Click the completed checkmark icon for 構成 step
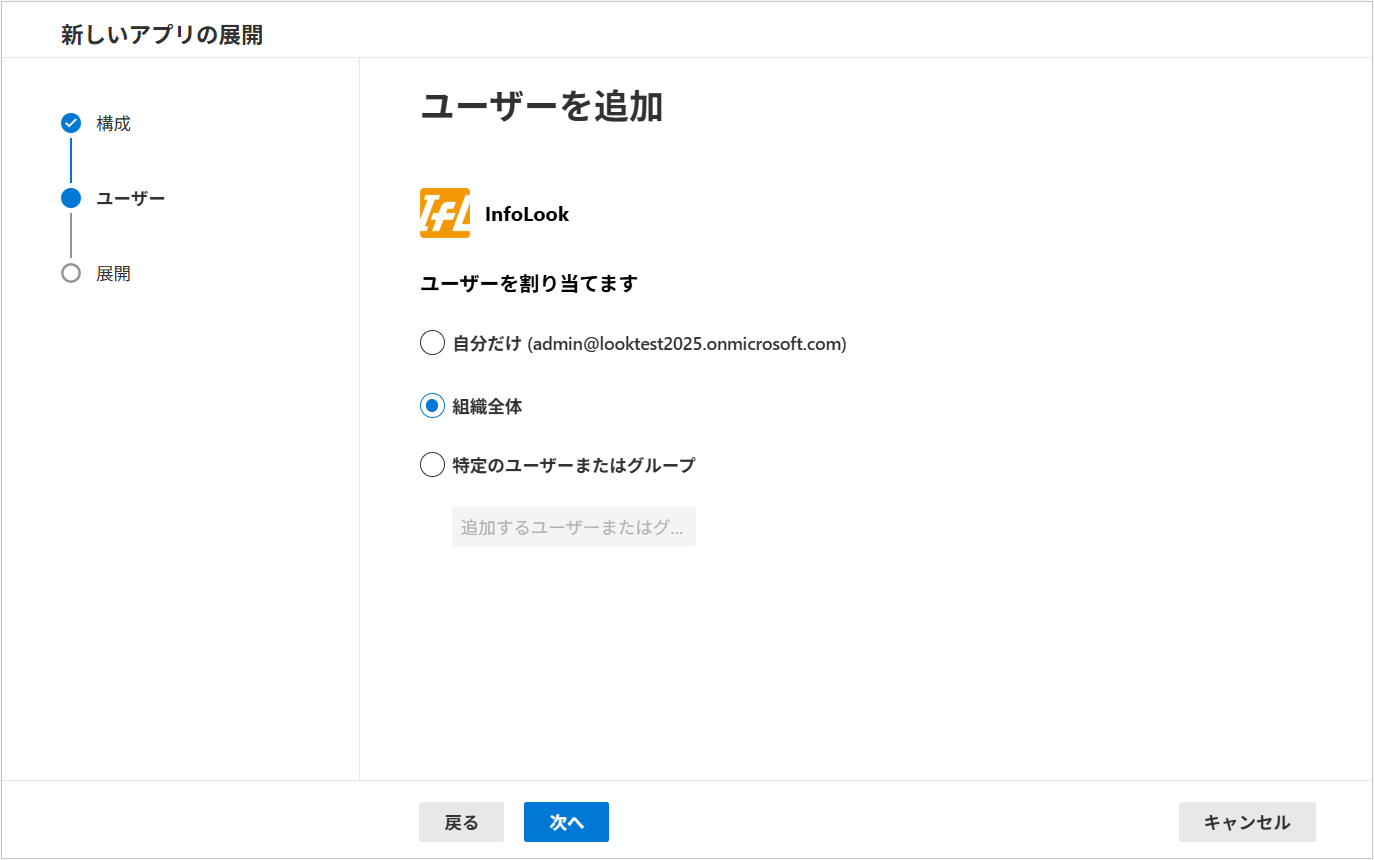 click(x=70, y=123)
